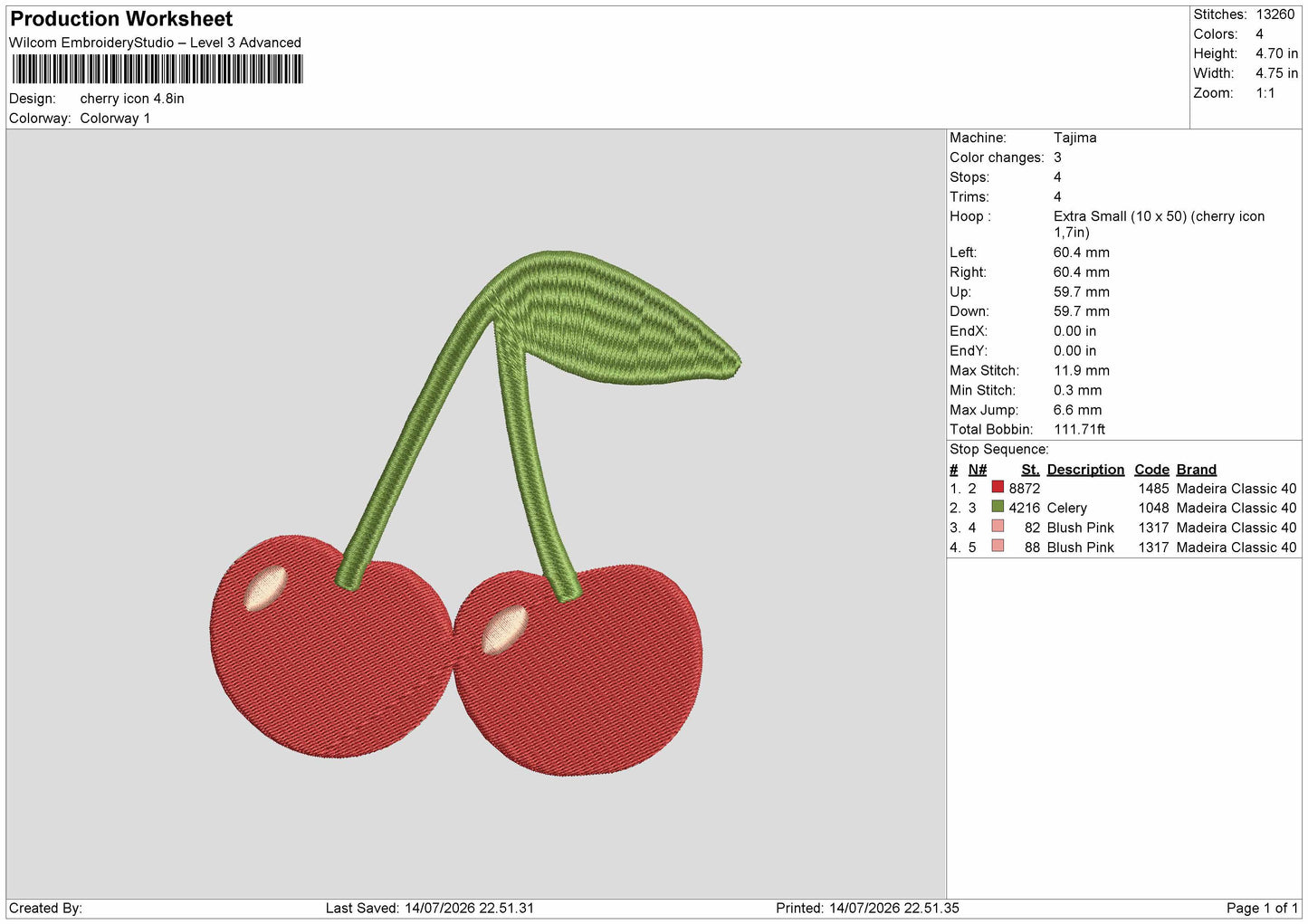
Task: Click the 'Stop Sequence:' heading
Action: (x=998, y=450)
